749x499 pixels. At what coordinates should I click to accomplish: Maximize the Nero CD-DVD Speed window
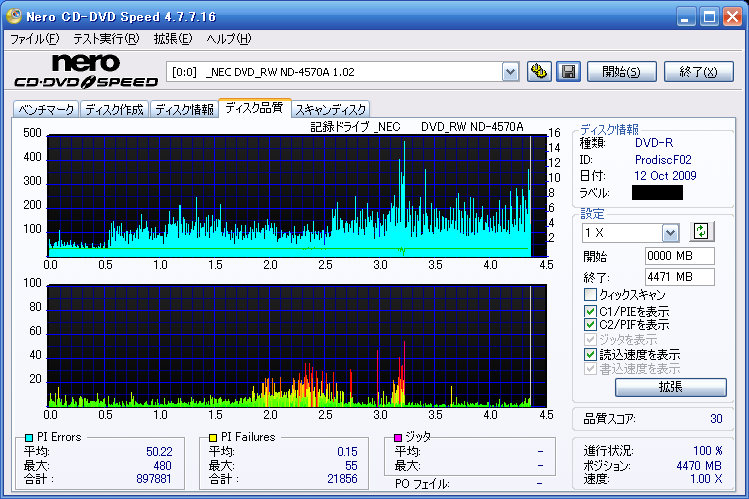709,17
